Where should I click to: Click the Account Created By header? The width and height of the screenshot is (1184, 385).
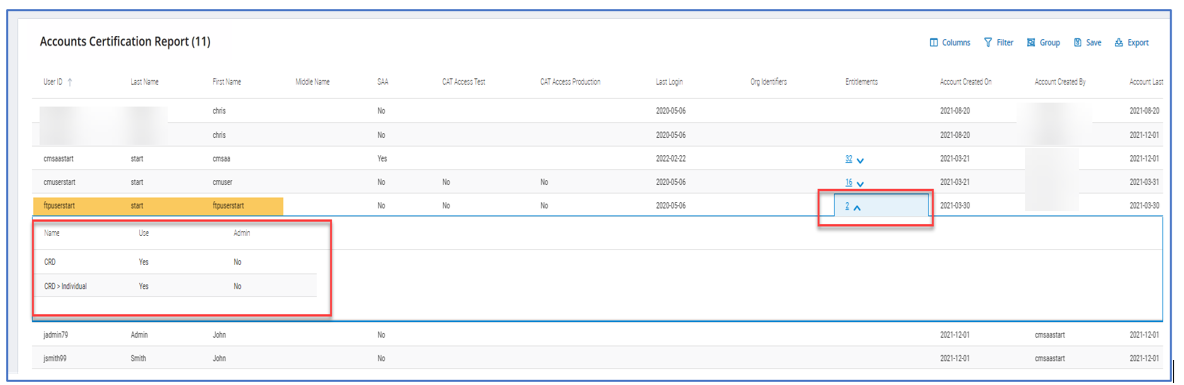click(x=1060, y=81)
